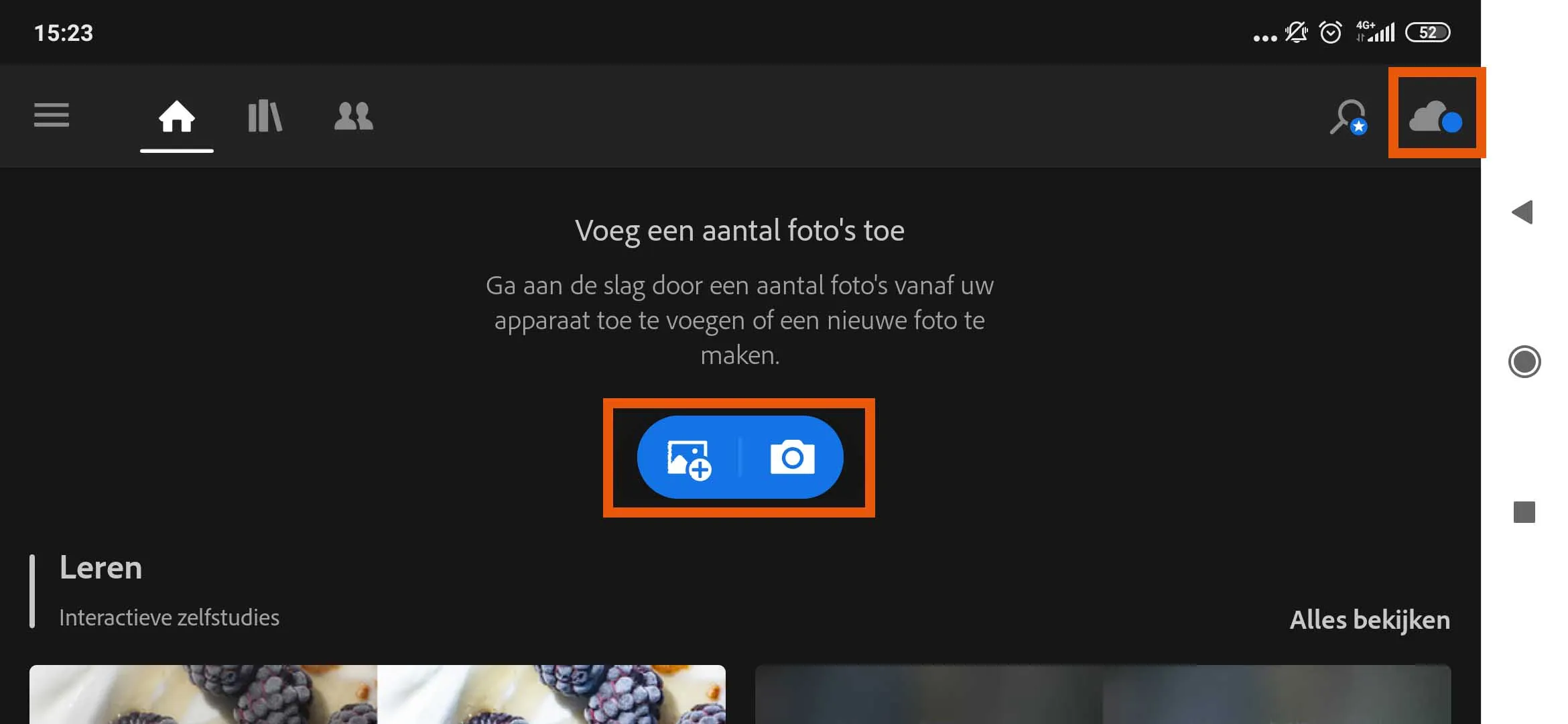Tap the camera icon to take a photo

[x=792, y=458]
